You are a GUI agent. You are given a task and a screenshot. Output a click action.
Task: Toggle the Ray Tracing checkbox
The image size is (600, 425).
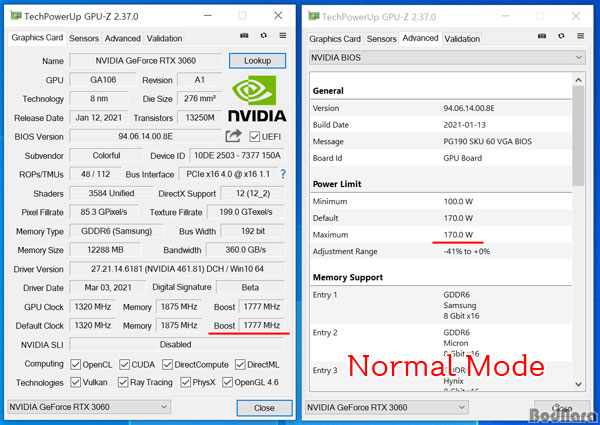pyautogui.click(x=123, y=382)
